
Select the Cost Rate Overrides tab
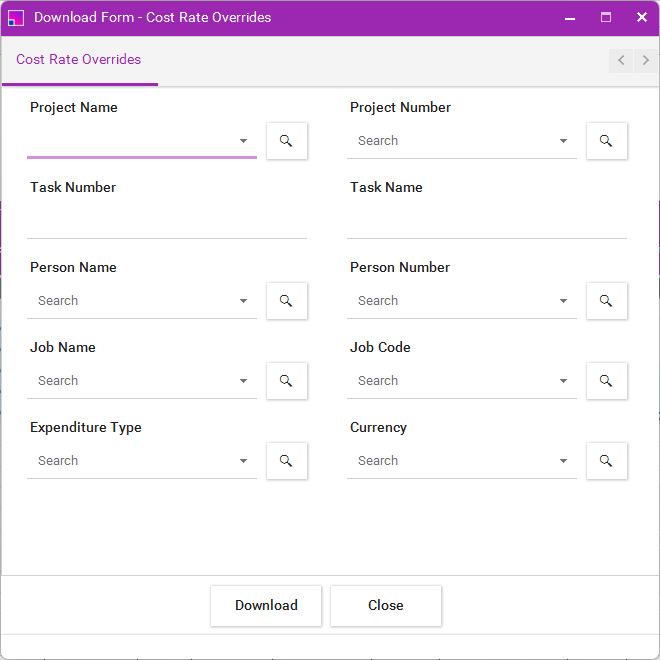pos(79,60)
